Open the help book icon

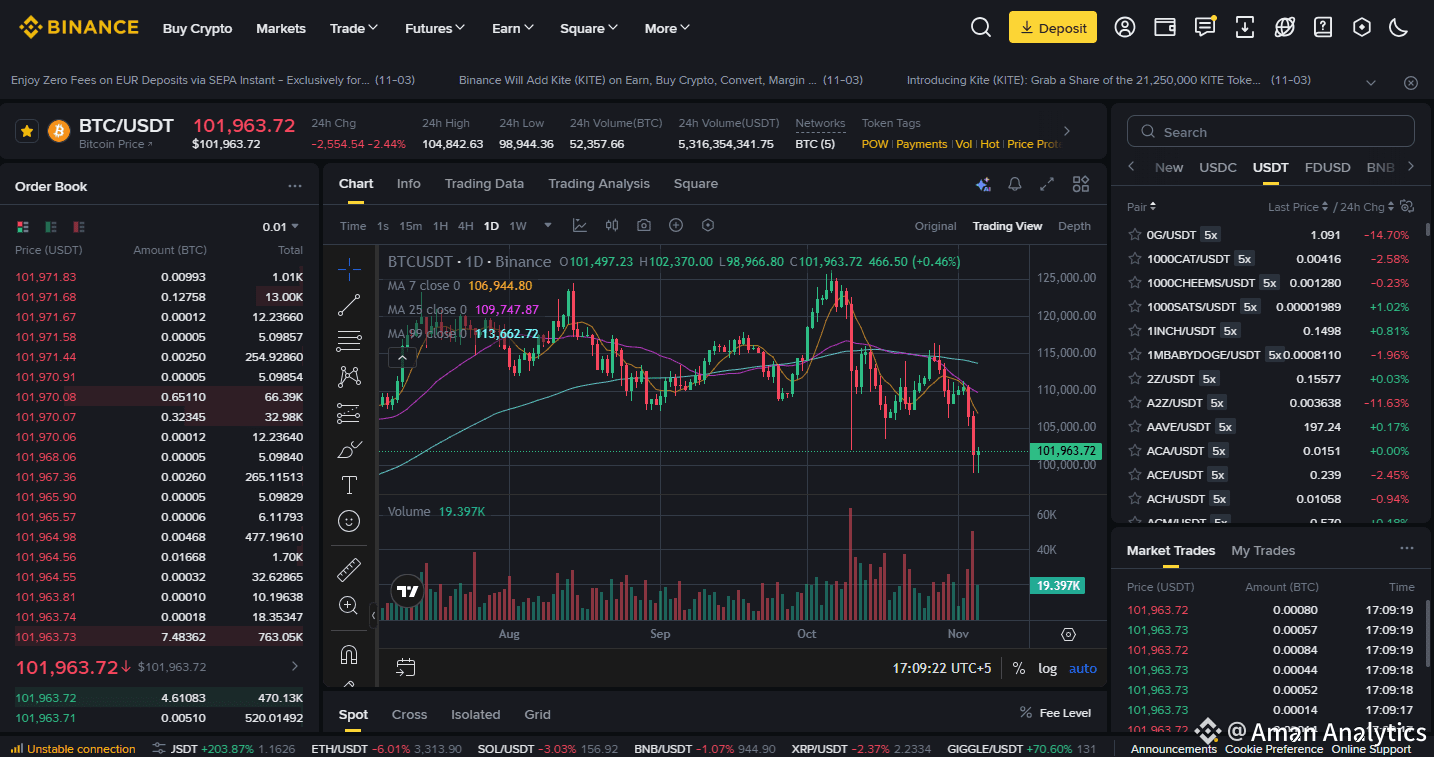pyautogui.click(x=1323, y=28)
